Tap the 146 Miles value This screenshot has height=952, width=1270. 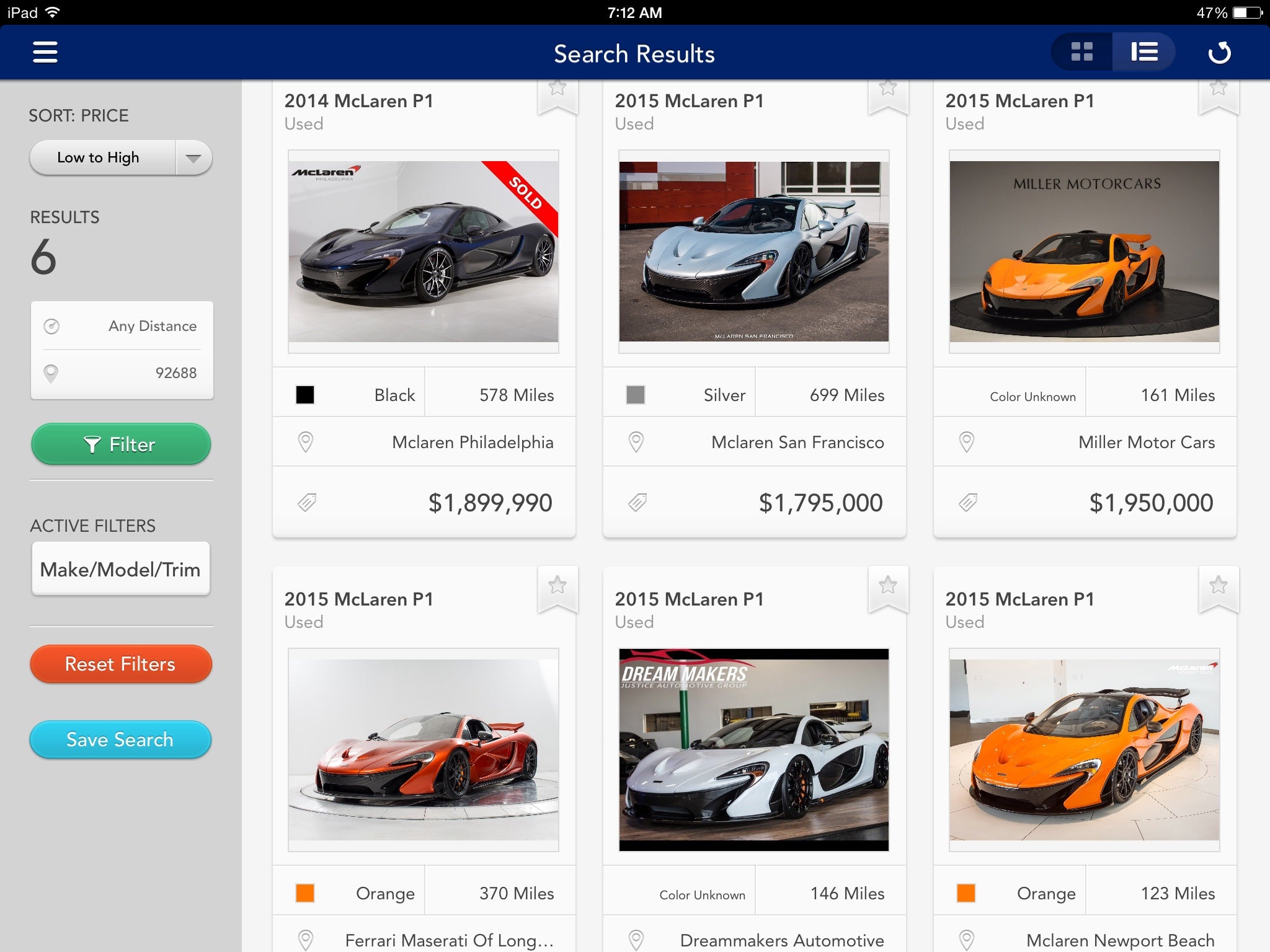[848, 893]
